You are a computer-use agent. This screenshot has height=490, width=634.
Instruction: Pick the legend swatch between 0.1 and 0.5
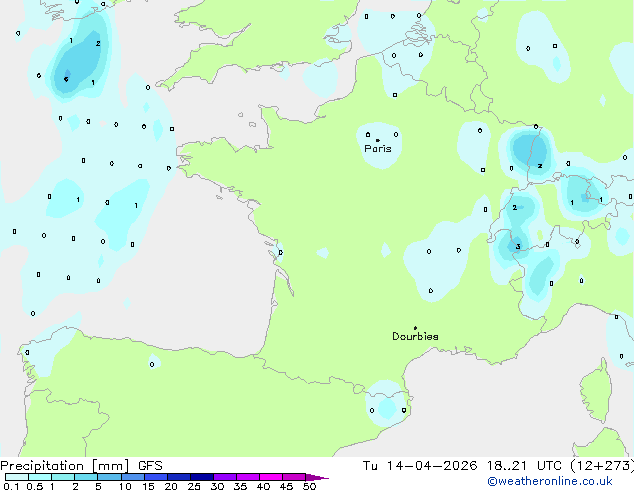click(17, 477)
